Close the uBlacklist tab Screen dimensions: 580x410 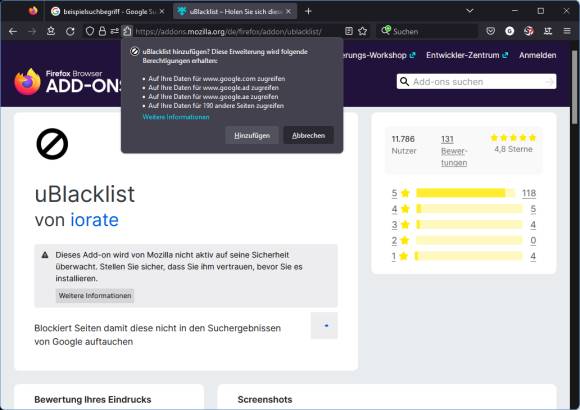288,11
